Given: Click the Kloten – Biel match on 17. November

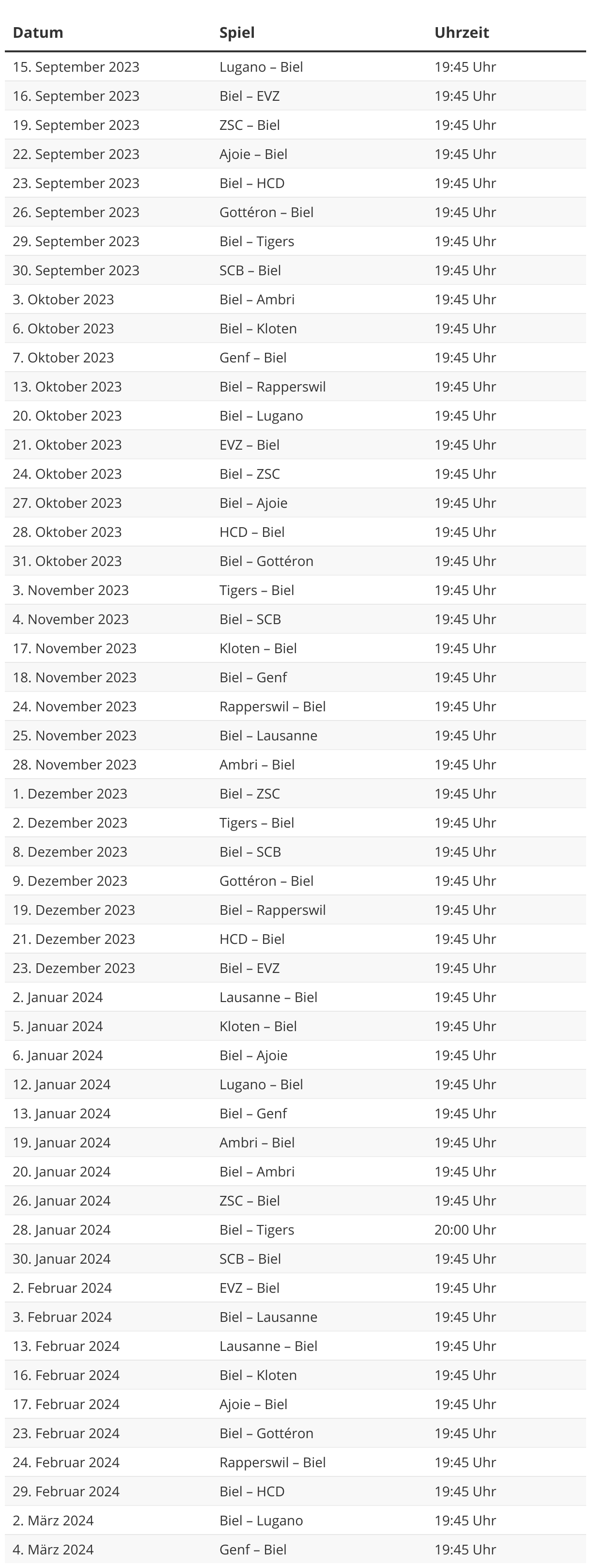Looking at the screenshot, I should pyautogui.click(x=258, y=648).
